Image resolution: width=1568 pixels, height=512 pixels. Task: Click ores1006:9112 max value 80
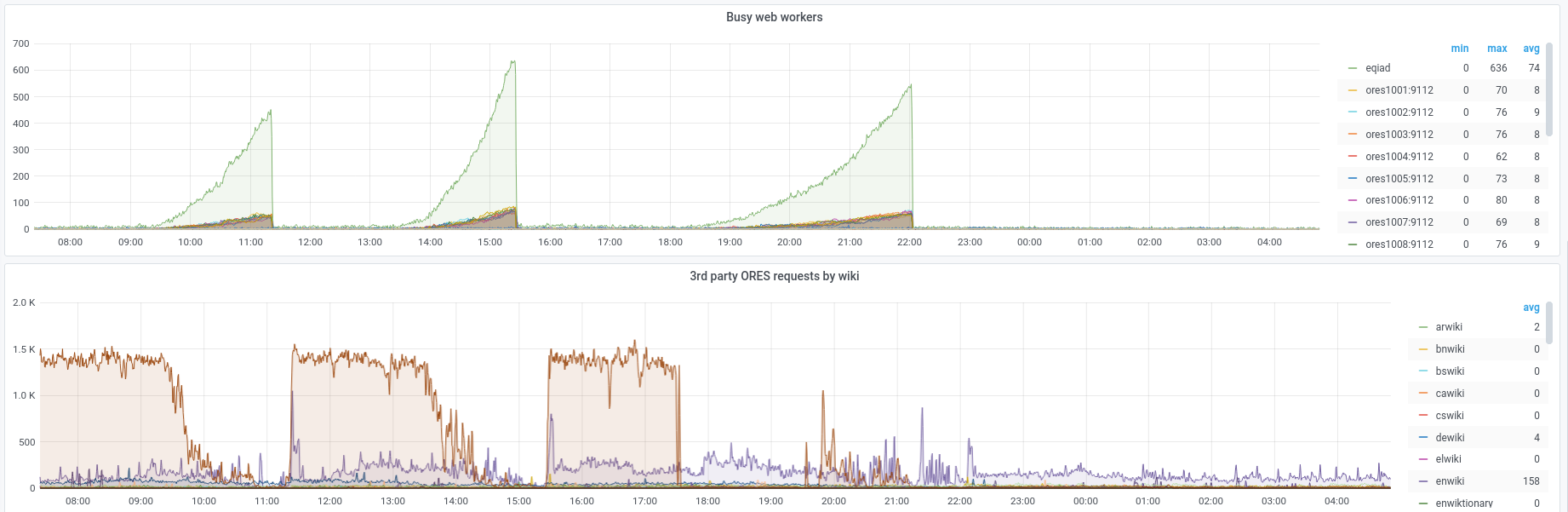(x=1501, y=200)
